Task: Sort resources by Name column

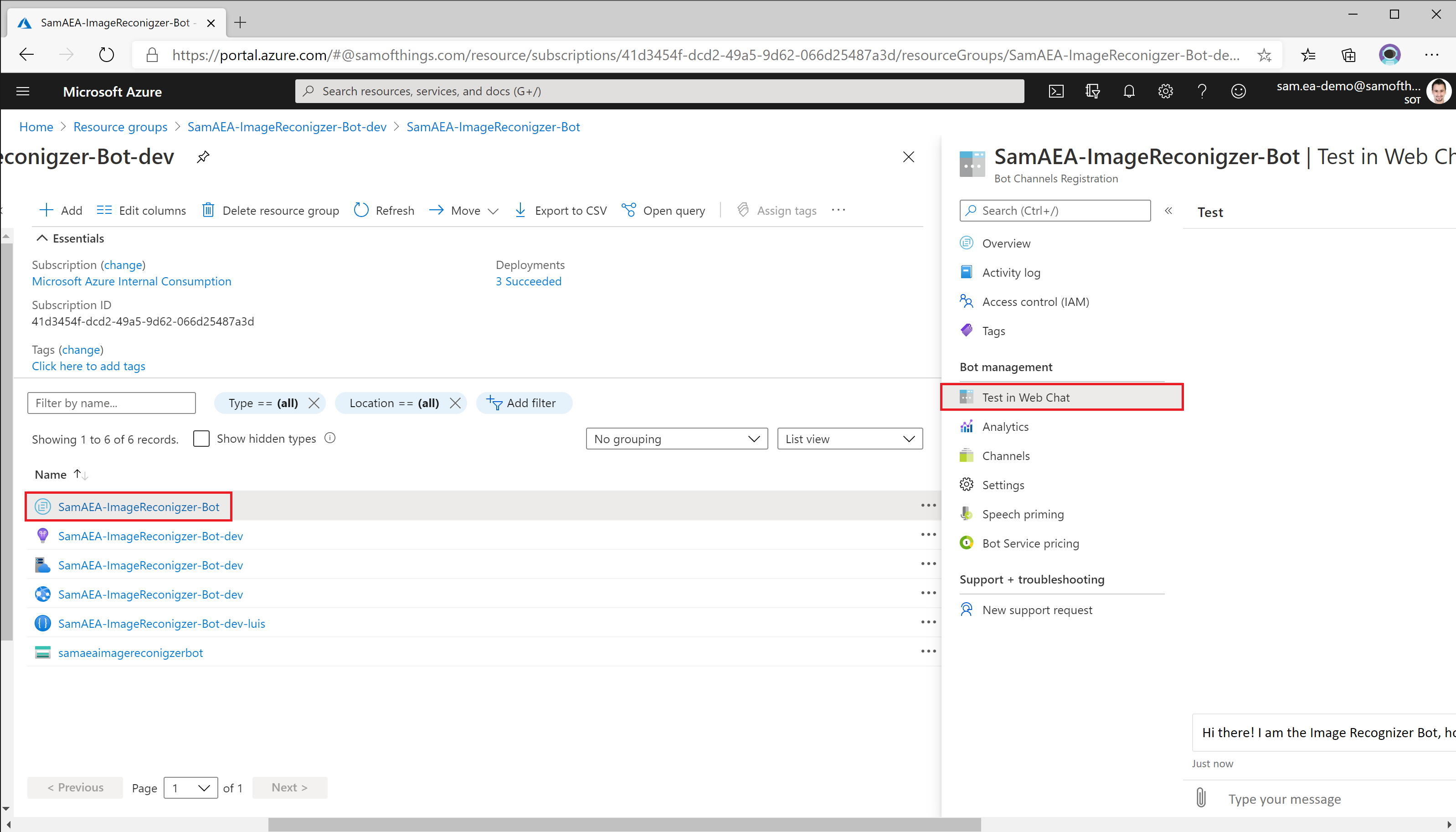Action: click(61, 474)
